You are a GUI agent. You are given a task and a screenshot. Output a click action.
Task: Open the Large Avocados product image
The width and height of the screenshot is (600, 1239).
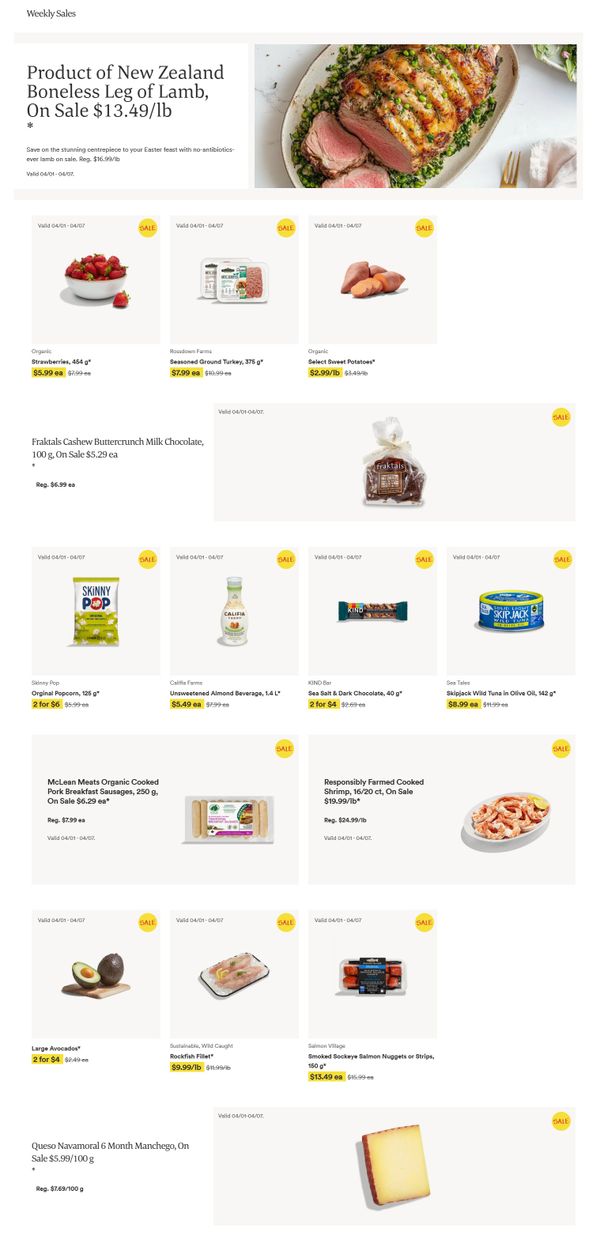(x=97, y=974)
